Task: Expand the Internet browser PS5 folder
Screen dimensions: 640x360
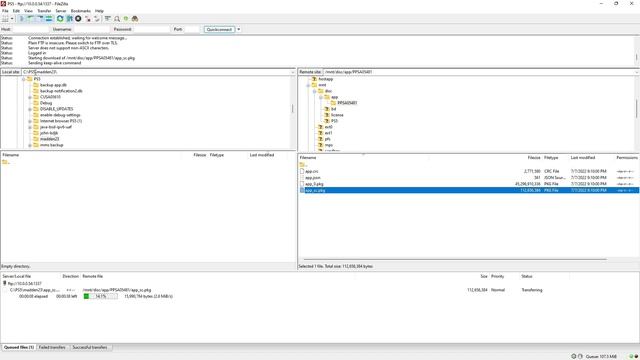Action: (x=30, y=121)
